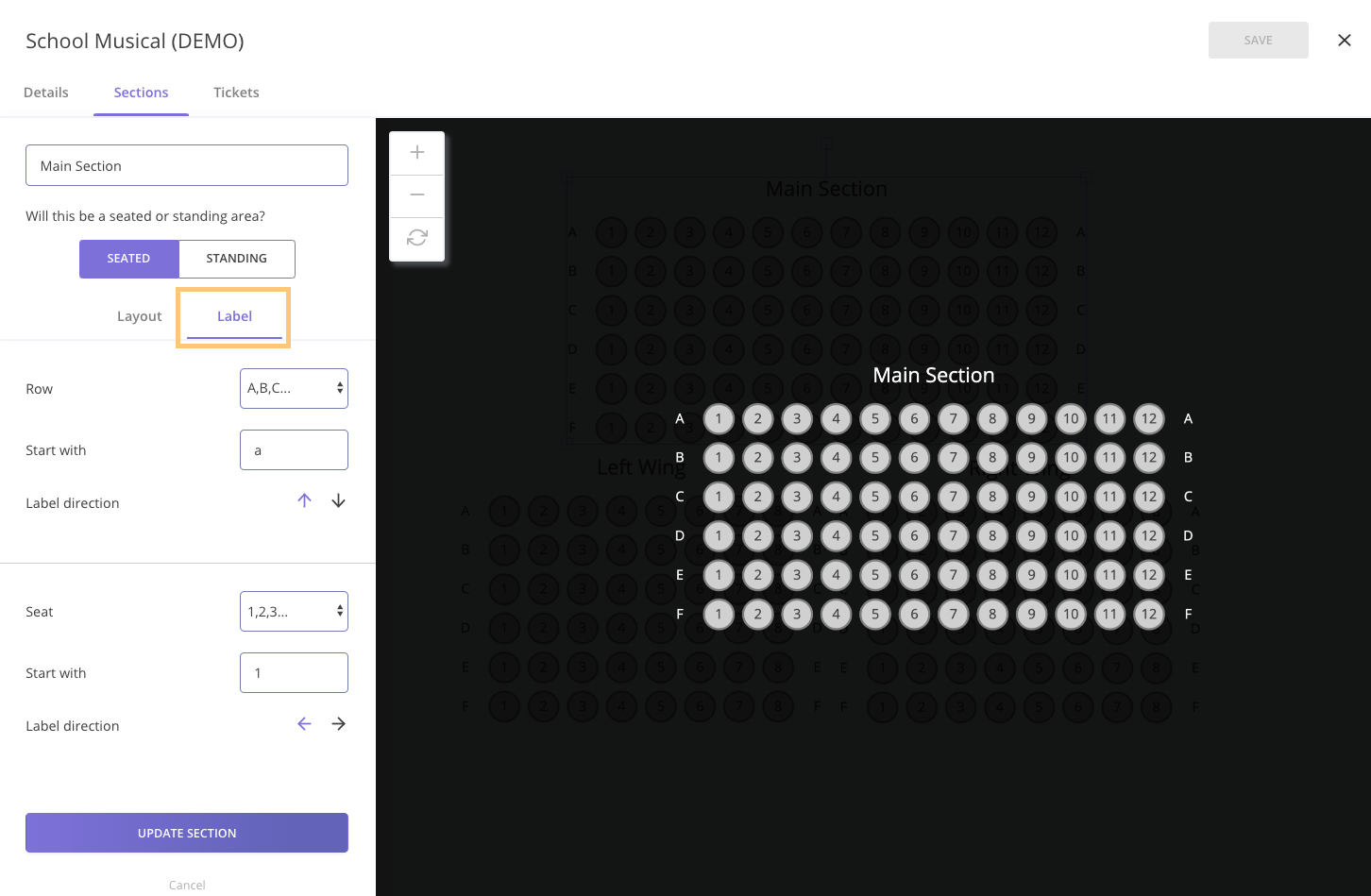The height and width of the screenshot is (896, 1371).
Task: Open the Tickets tab
Action: 235,92
